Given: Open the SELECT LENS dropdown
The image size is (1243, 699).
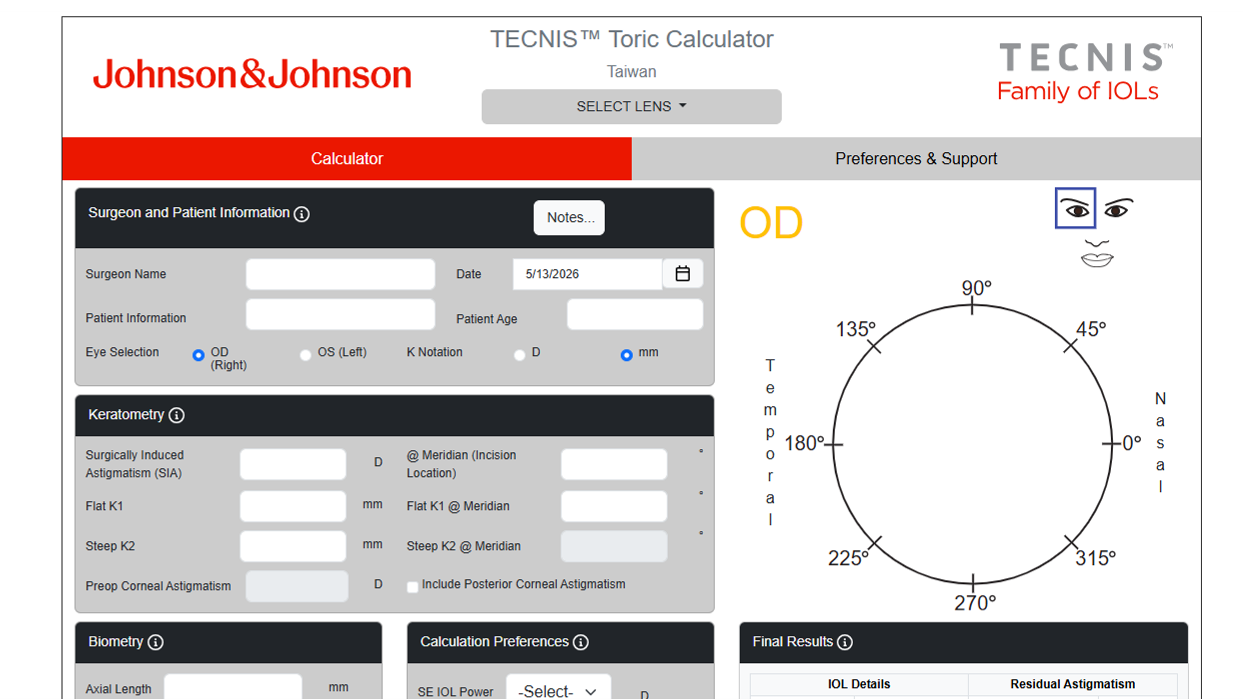Looking at the screenshot, I should (x=632, y=107).
